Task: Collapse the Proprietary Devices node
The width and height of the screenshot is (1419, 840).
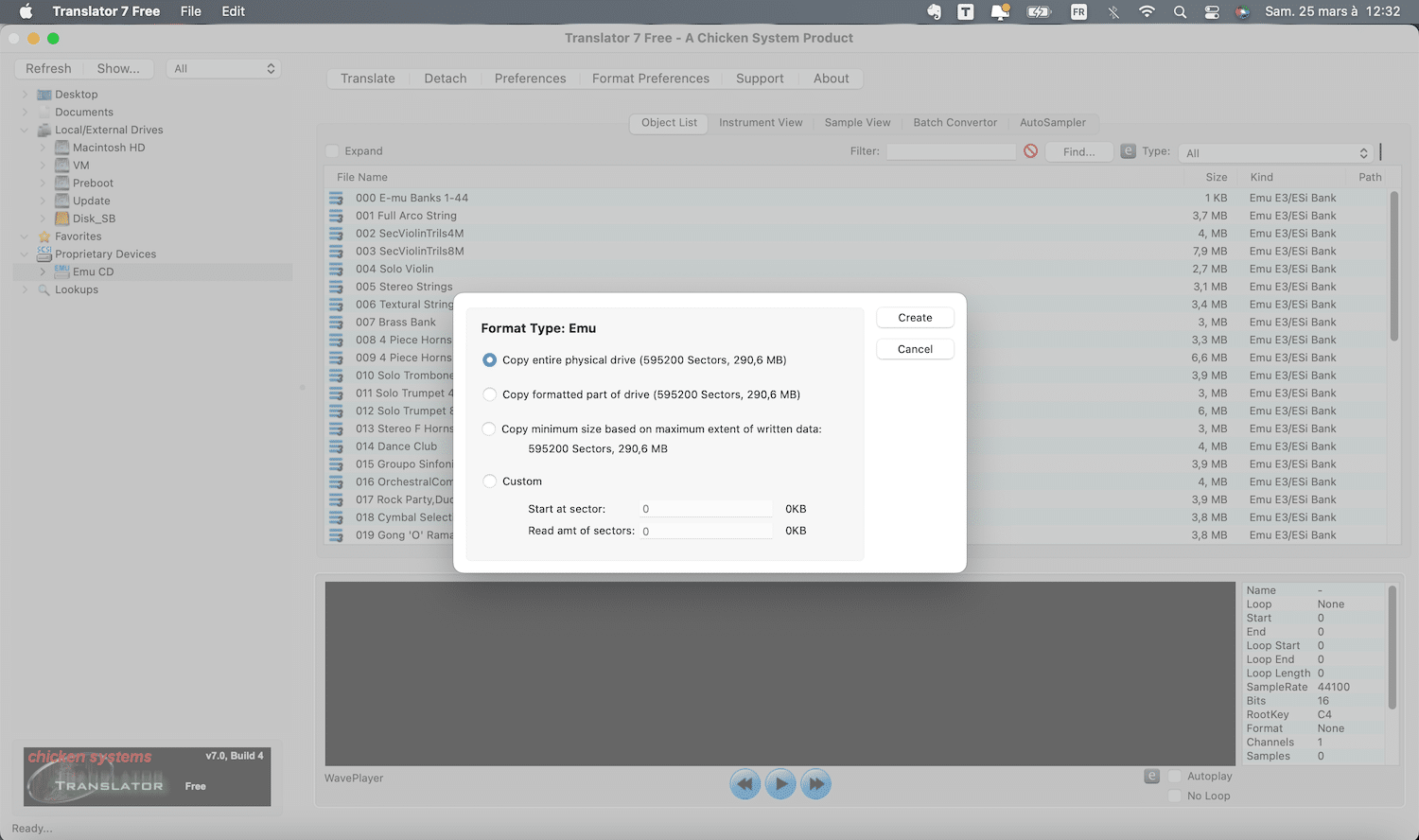Action: point(25,254)
